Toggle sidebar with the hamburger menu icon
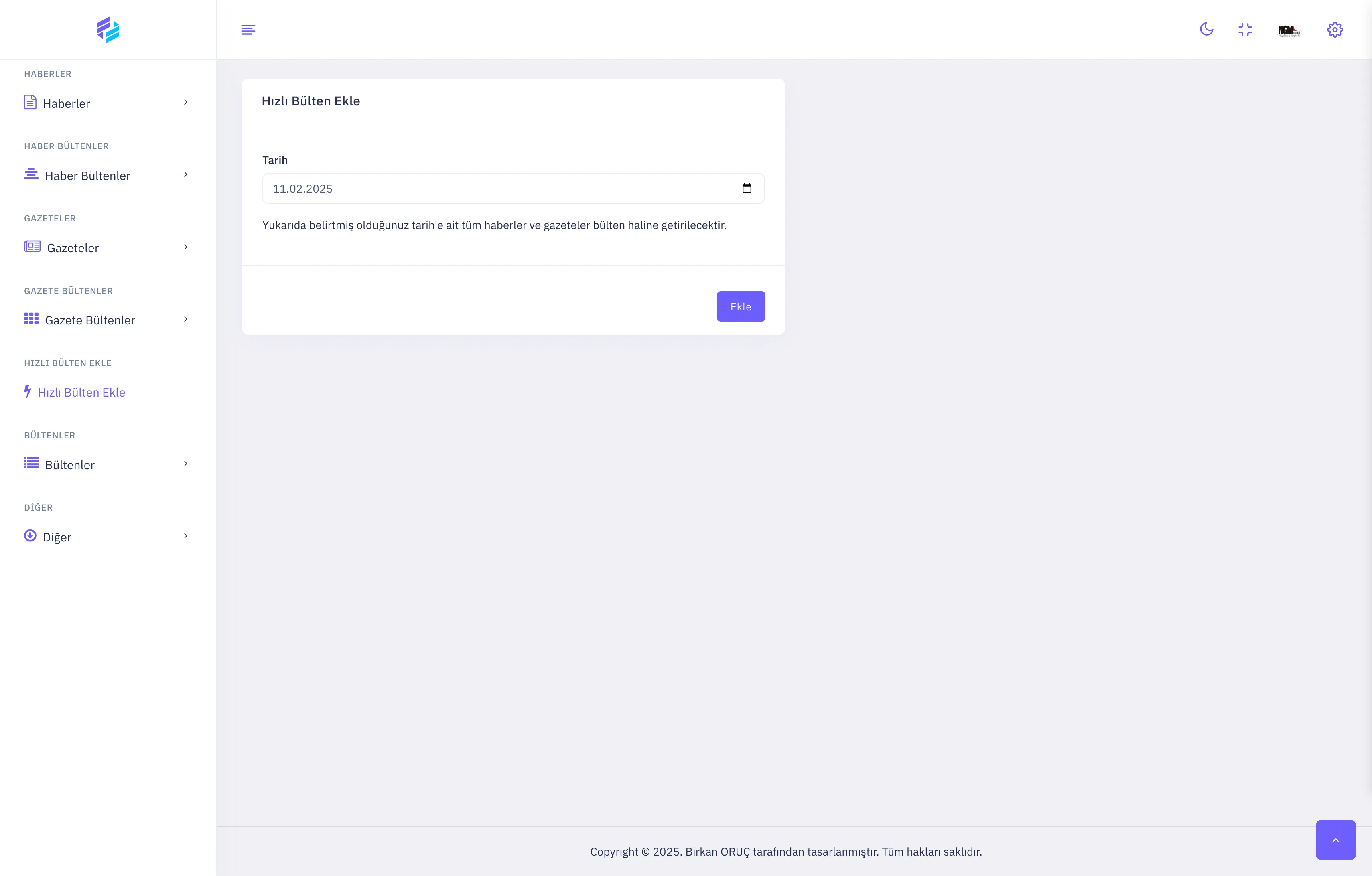 coord(248,30)
